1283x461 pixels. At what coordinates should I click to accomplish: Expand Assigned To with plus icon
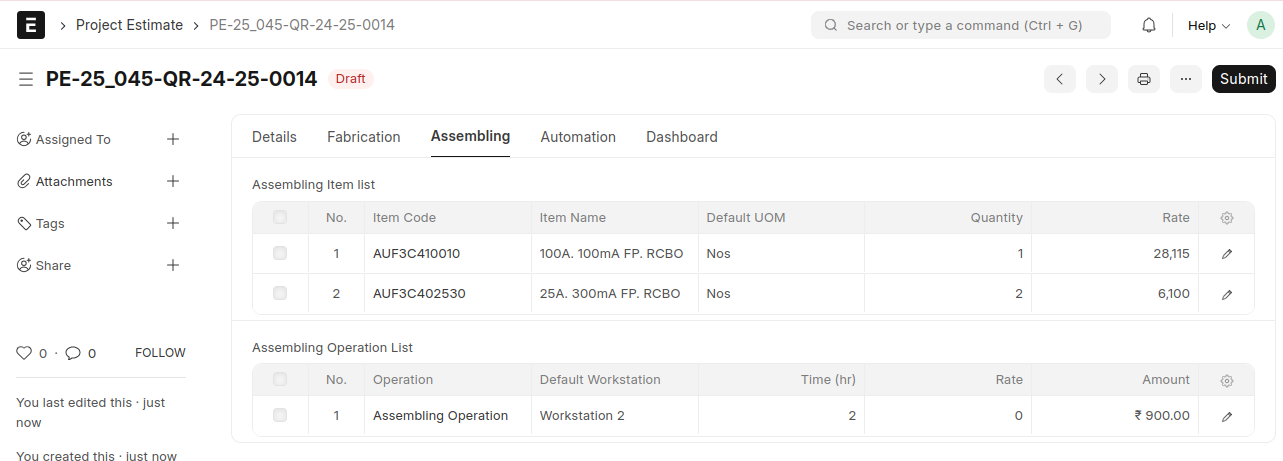click(173, 140)
